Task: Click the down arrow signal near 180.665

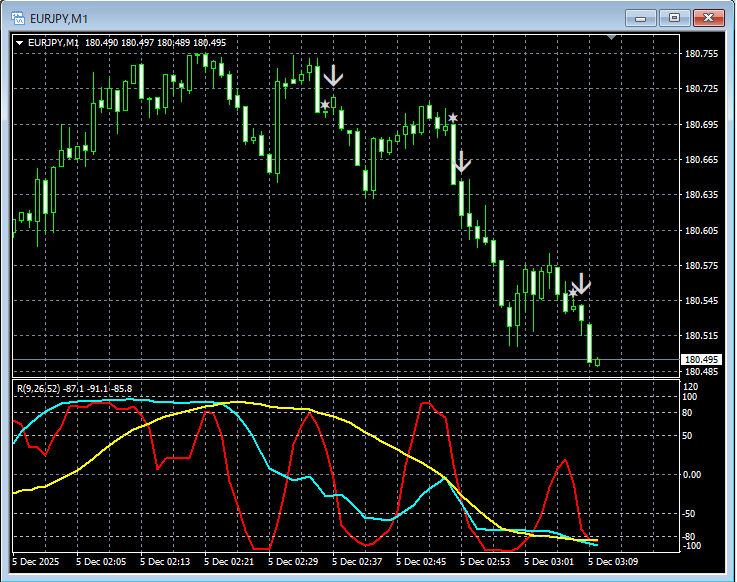Action: click(460, 161)
